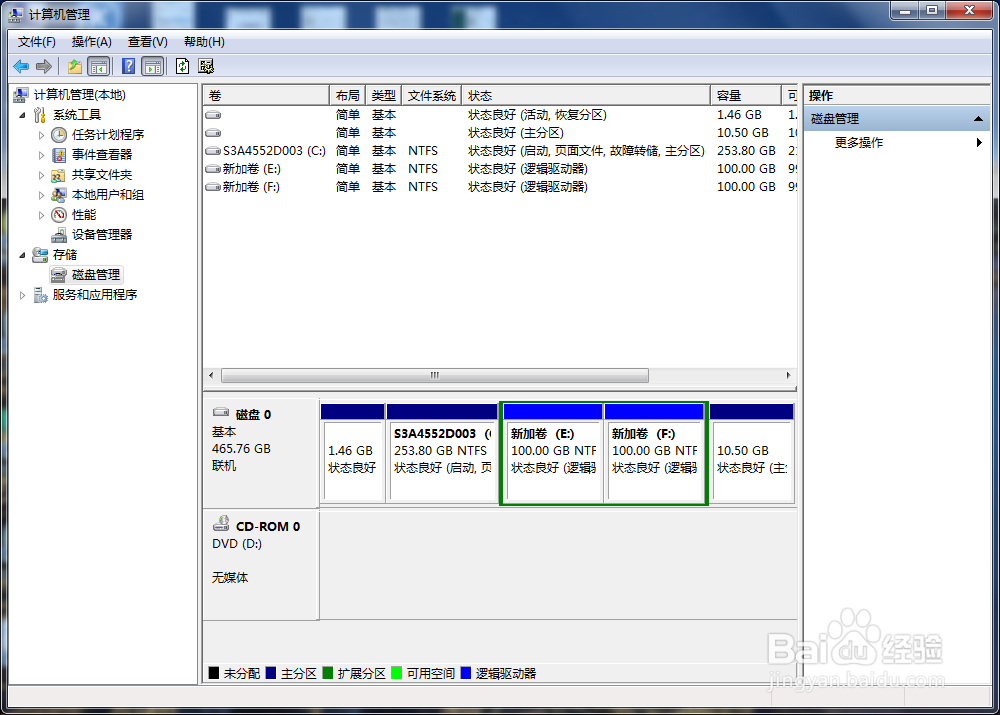Screen dimensions: 1000x715
Task: Click the disk settings toolbar icon
Action: click(206, 66)
